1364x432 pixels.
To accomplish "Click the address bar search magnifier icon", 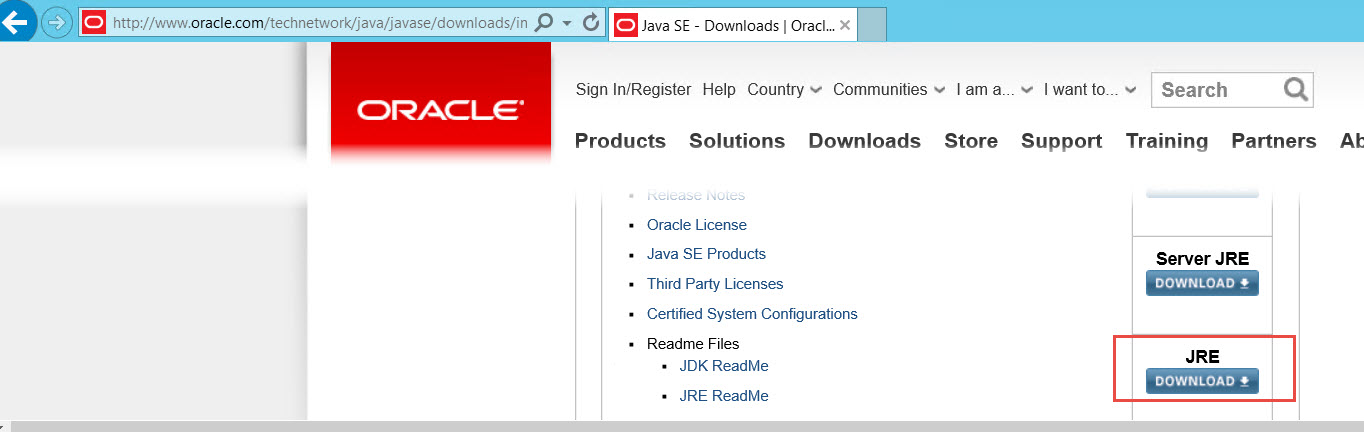I will pyautogui.click(x=544, y=22).
